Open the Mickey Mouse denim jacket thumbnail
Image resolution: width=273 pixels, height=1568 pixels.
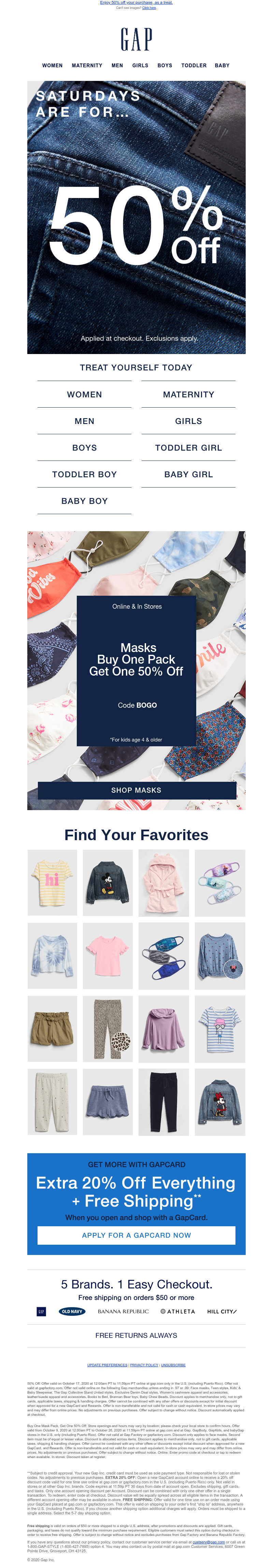(x=107, y=882)
